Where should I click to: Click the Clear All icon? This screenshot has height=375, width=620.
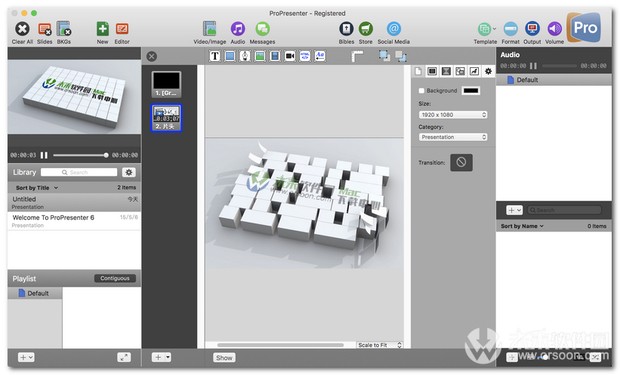22,29
